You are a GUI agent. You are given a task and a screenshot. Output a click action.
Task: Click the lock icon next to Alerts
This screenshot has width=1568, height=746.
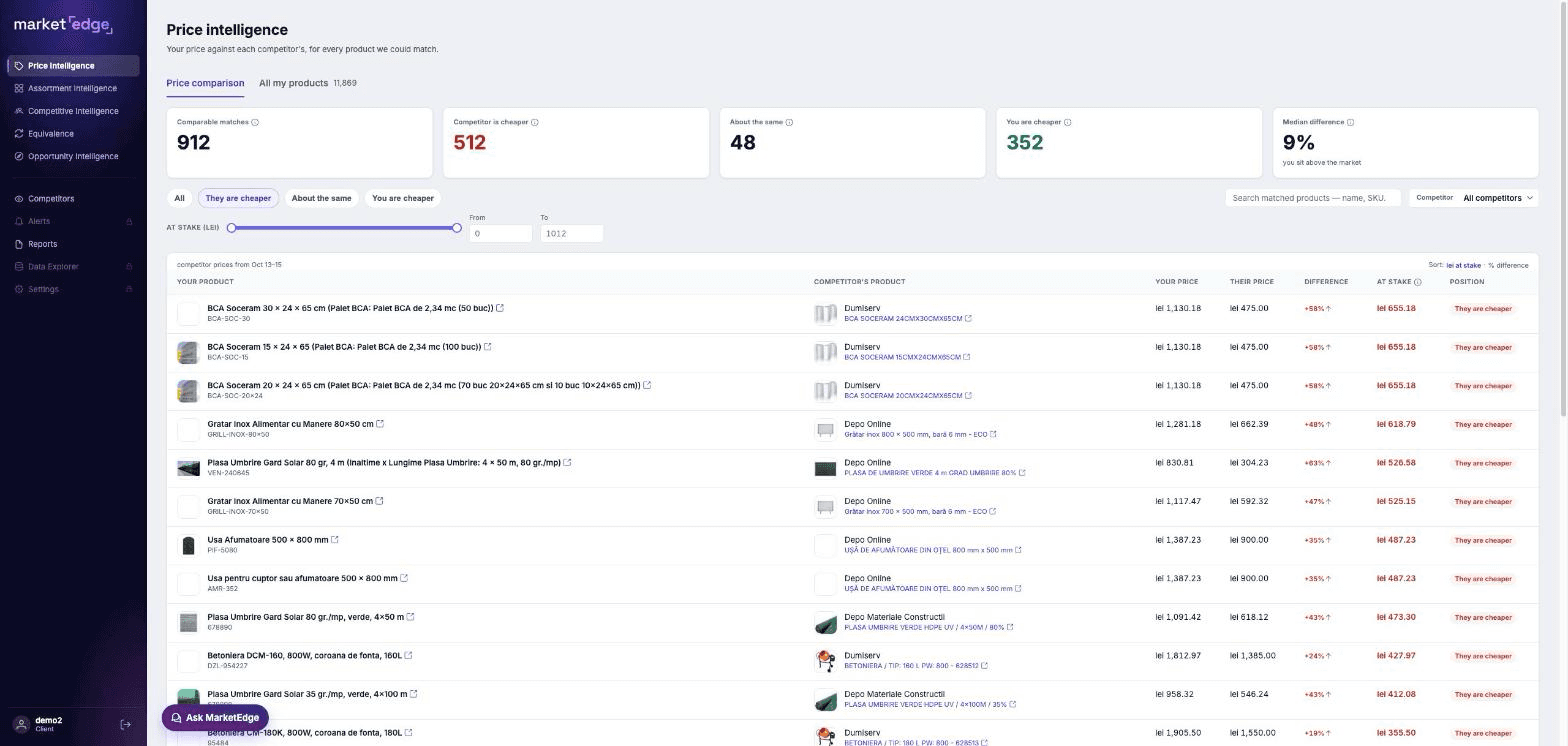point(129,222)
